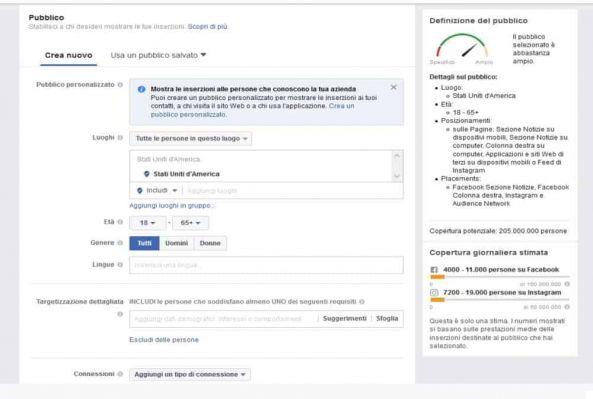Click info icon next to Connessioni
Image resolution: width=593 pixels, height=399 pixels.
point(120,374)
